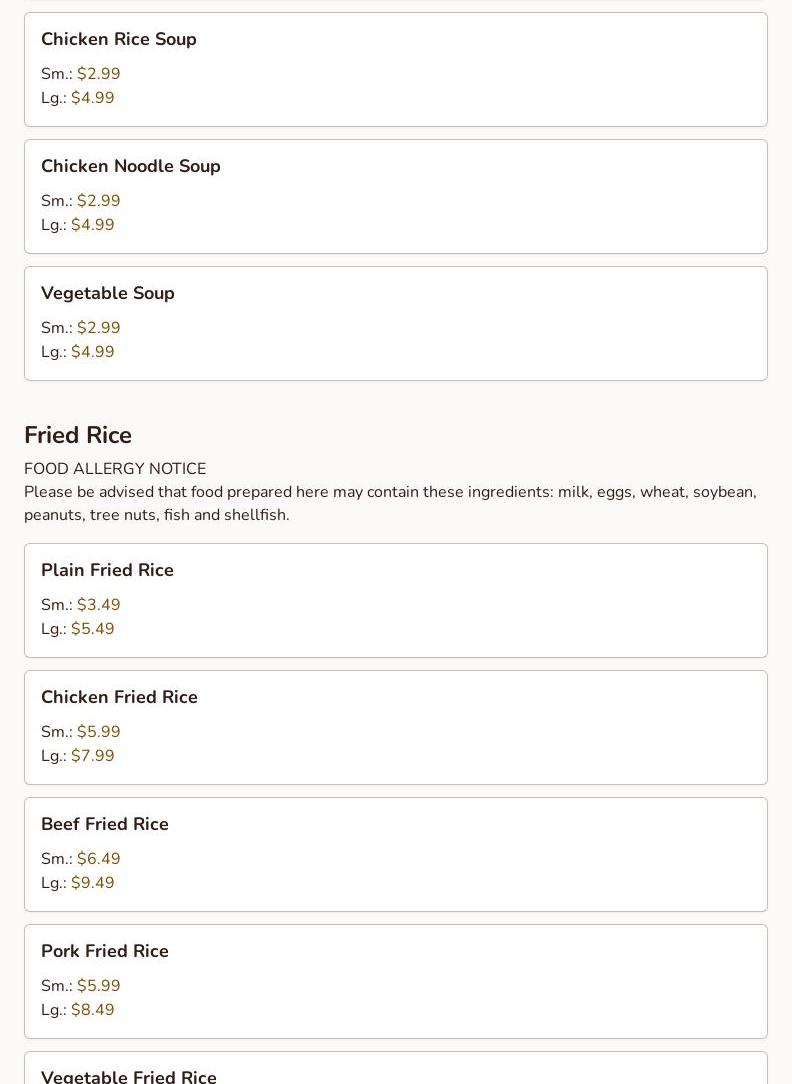792x1084 pixels.
Task: Select large Vegetable Soup at $4.99
Action: click(92, 352)
